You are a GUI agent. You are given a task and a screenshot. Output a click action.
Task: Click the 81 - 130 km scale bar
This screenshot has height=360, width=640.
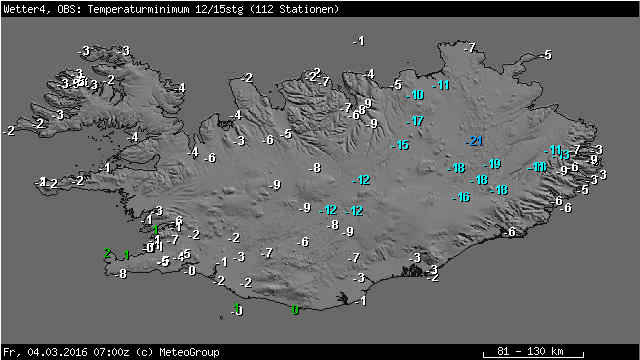(x=533, y=352)
